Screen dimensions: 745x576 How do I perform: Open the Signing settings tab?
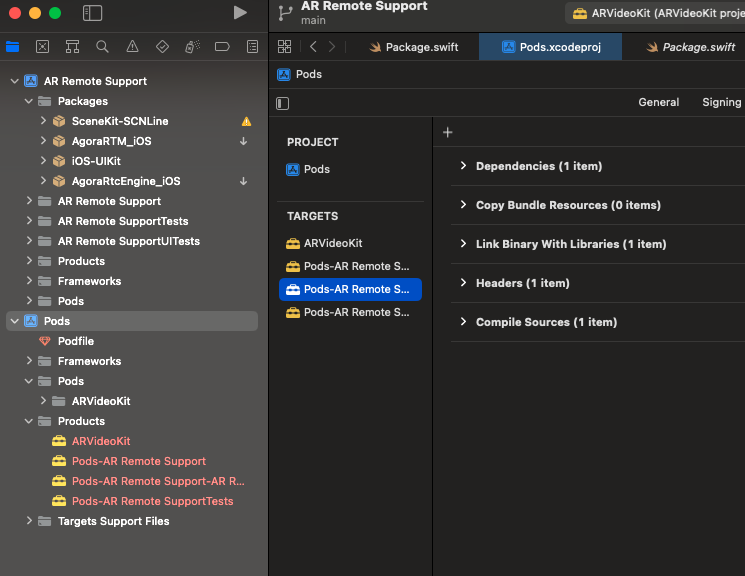coord(721,102)
